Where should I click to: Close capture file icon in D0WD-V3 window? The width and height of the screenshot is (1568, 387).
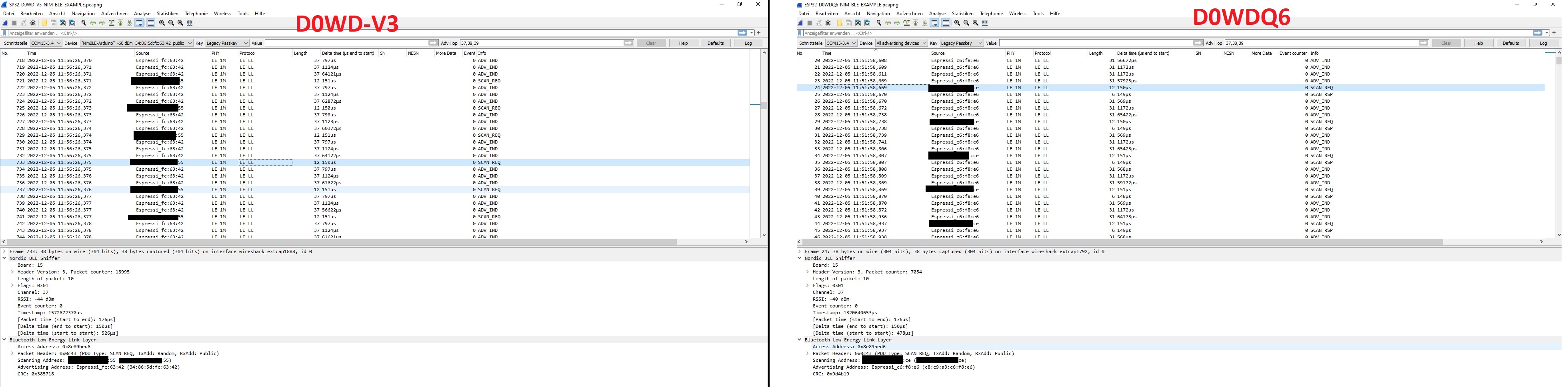click(x=63, y=22)
